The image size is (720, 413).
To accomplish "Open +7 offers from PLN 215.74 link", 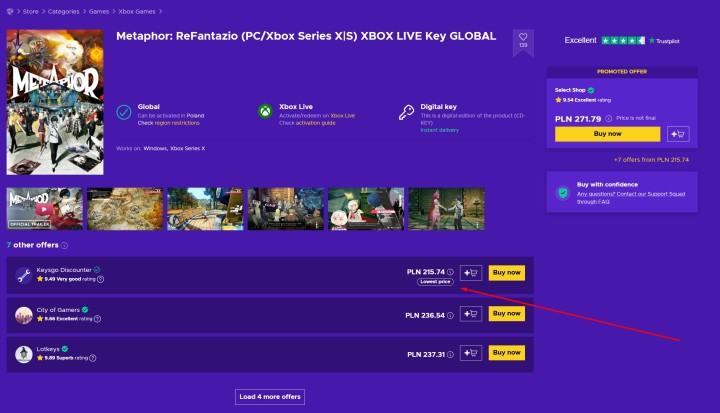I will pyautogui.click(x=651, y=160).
